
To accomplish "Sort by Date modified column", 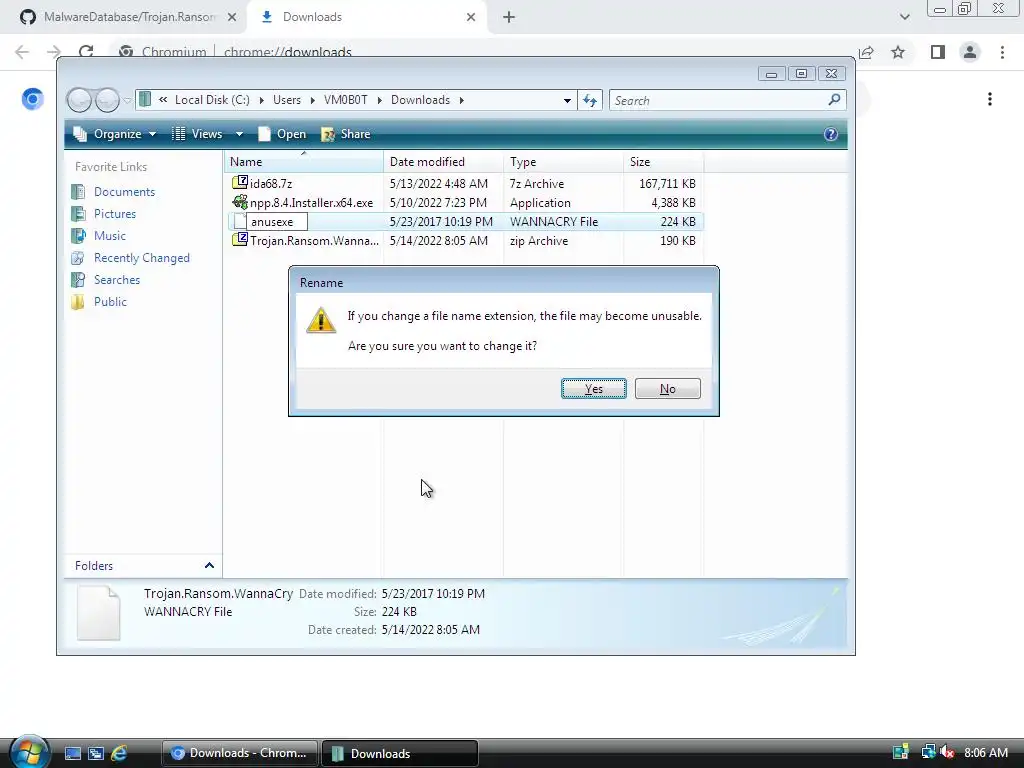I will (x=443, y=162).
